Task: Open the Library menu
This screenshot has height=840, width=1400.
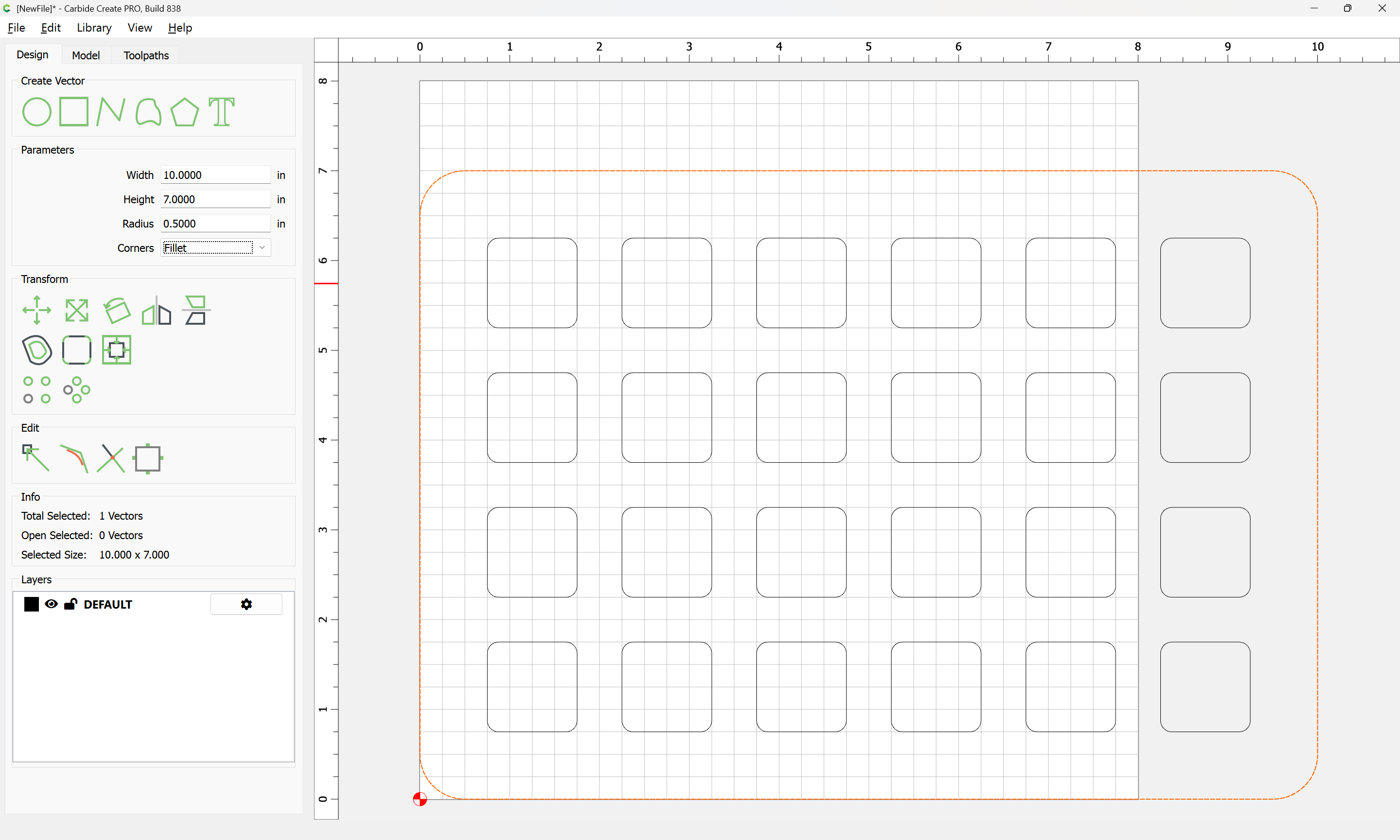Action: click(x=94, y=28)
